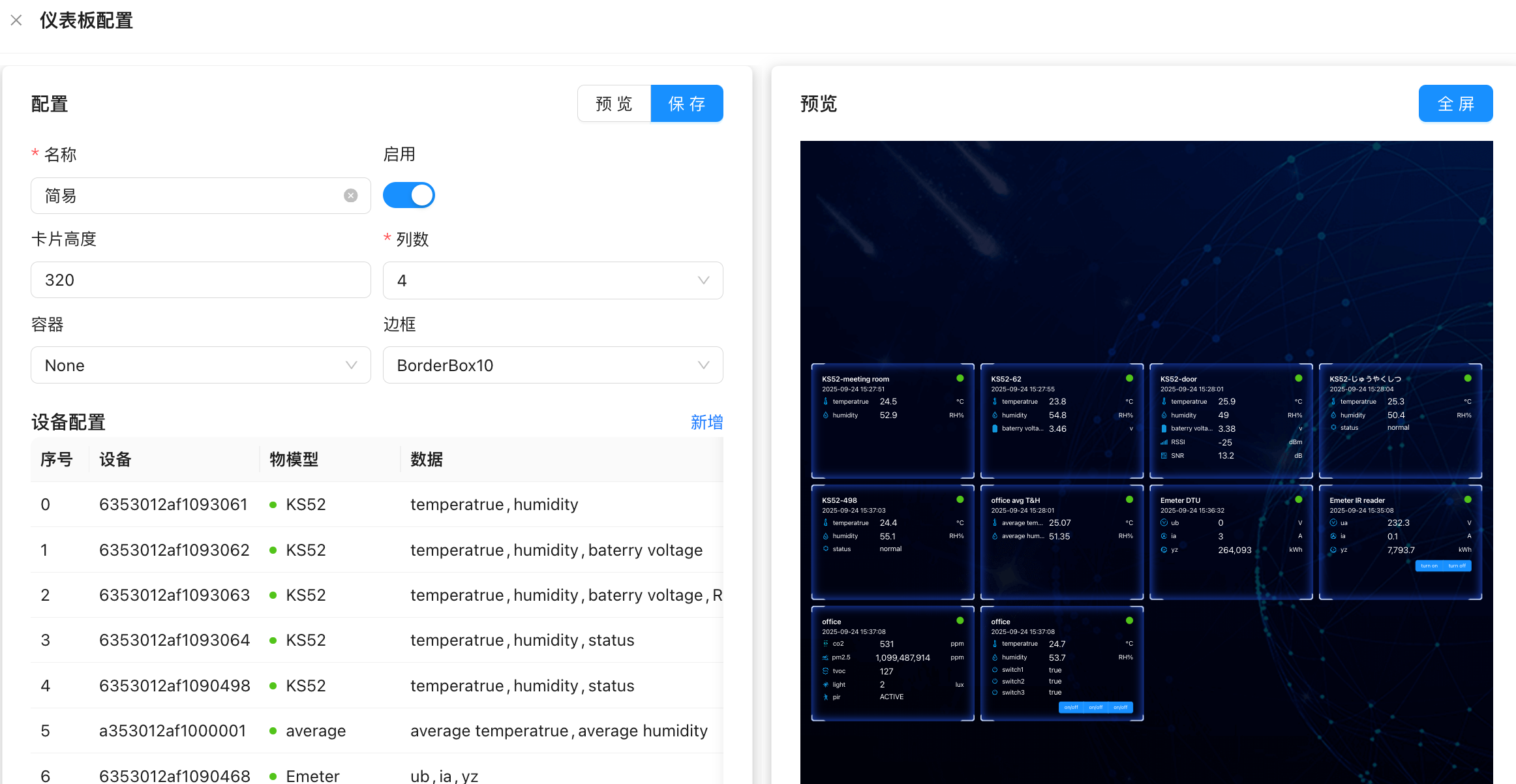
Task: Click green status dot on KS52-meeting room card
Action: (960, 378)
